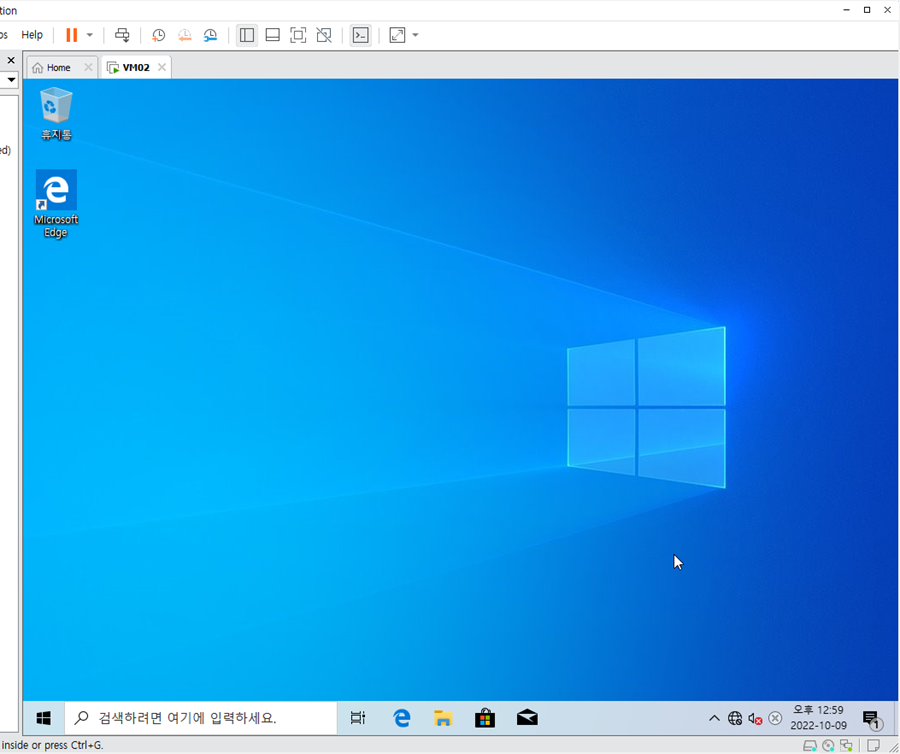Switch to Unity mode

pos(324,35)
